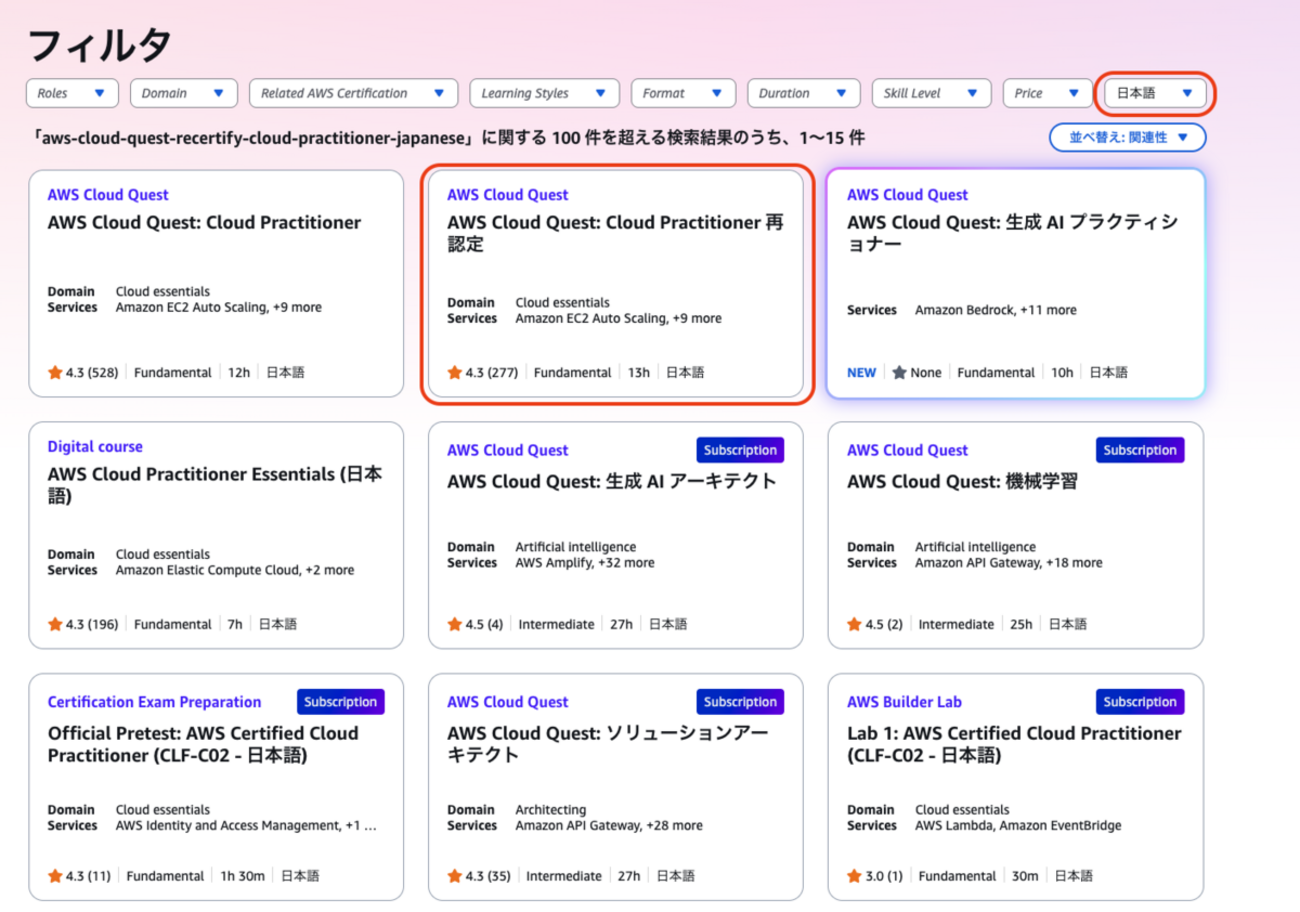Click the star icon beside 4.3 (277) rating

454,372
